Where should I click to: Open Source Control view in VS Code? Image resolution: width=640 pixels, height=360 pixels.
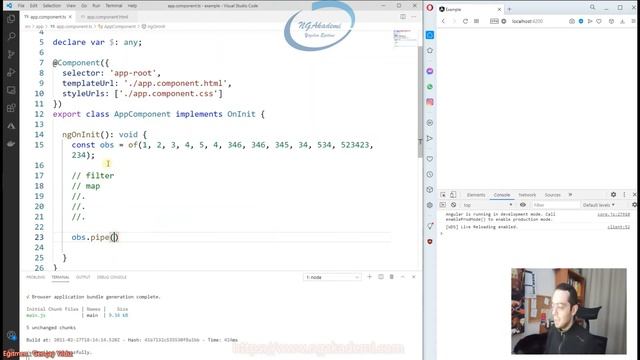[11, 54]
